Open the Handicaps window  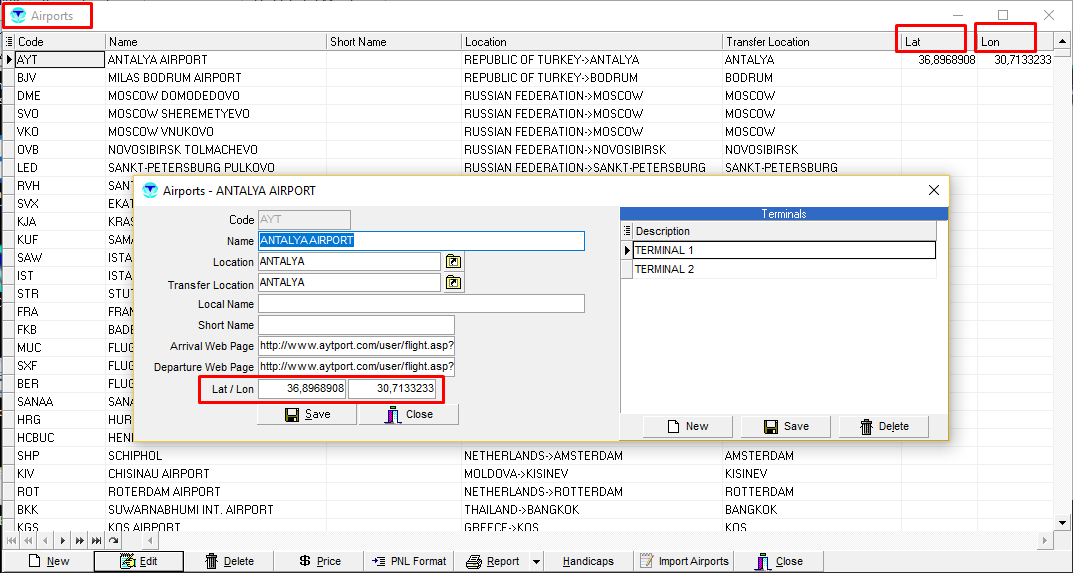(x=588, y=561)
